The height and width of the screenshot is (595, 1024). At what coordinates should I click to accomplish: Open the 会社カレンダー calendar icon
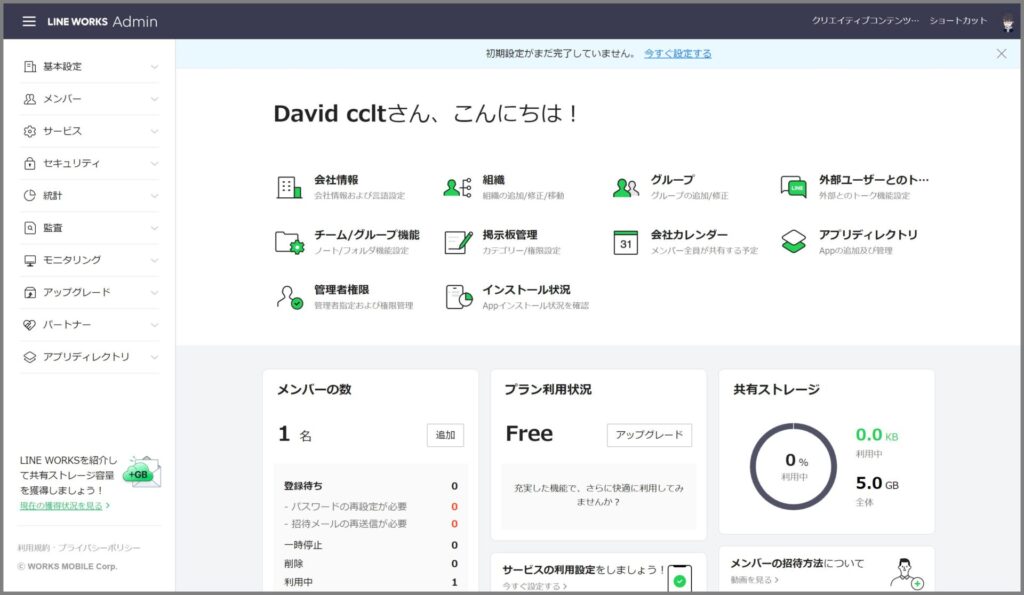click(x=627, y=240)
